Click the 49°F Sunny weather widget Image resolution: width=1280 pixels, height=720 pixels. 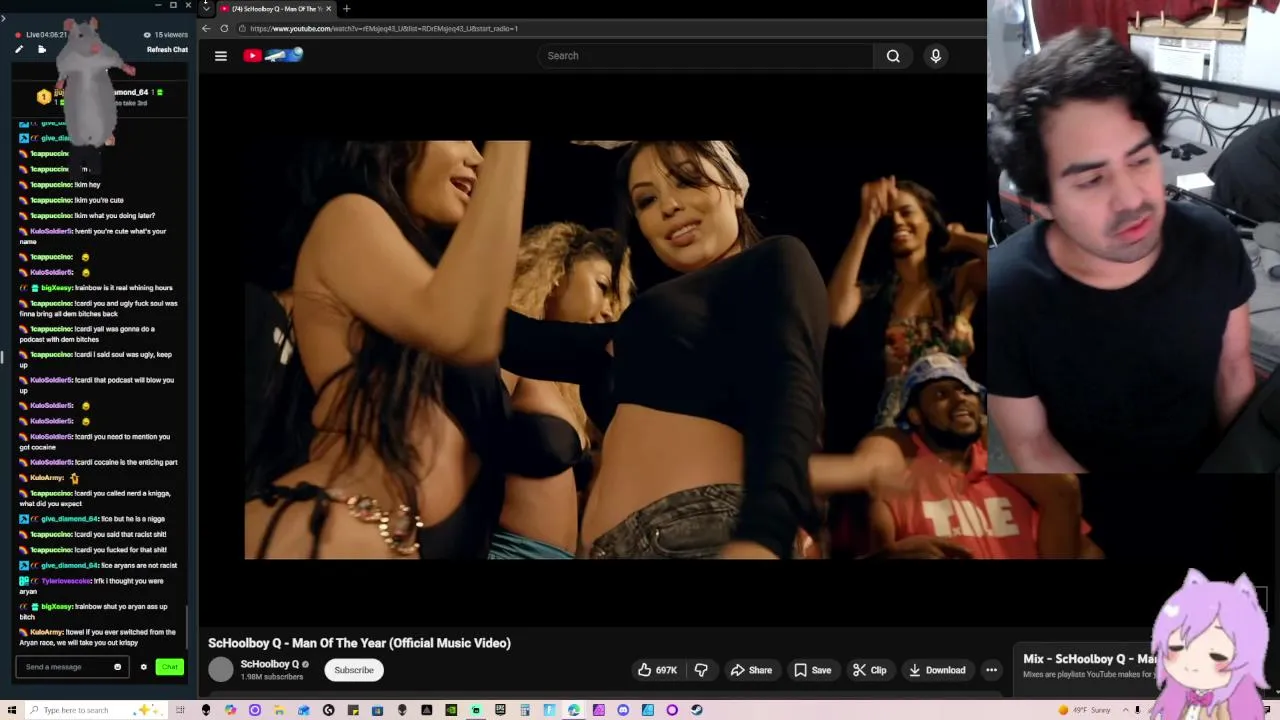tap(1086, 710)
